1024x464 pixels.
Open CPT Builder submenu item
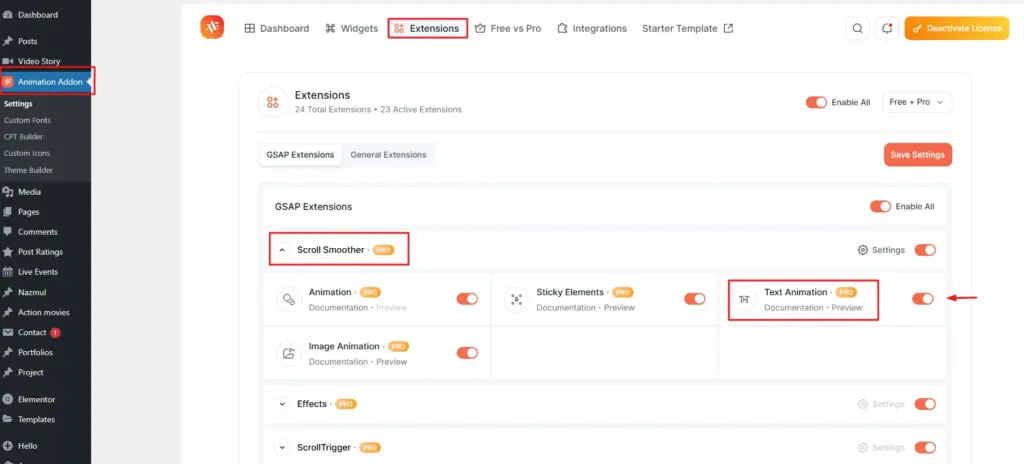pos(23,137)
